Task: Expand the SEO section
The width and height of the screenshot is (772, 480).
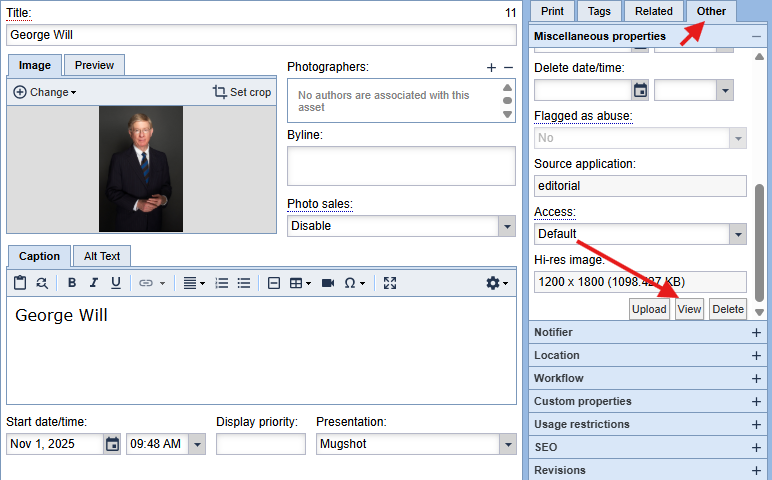Action: [756, 448]
